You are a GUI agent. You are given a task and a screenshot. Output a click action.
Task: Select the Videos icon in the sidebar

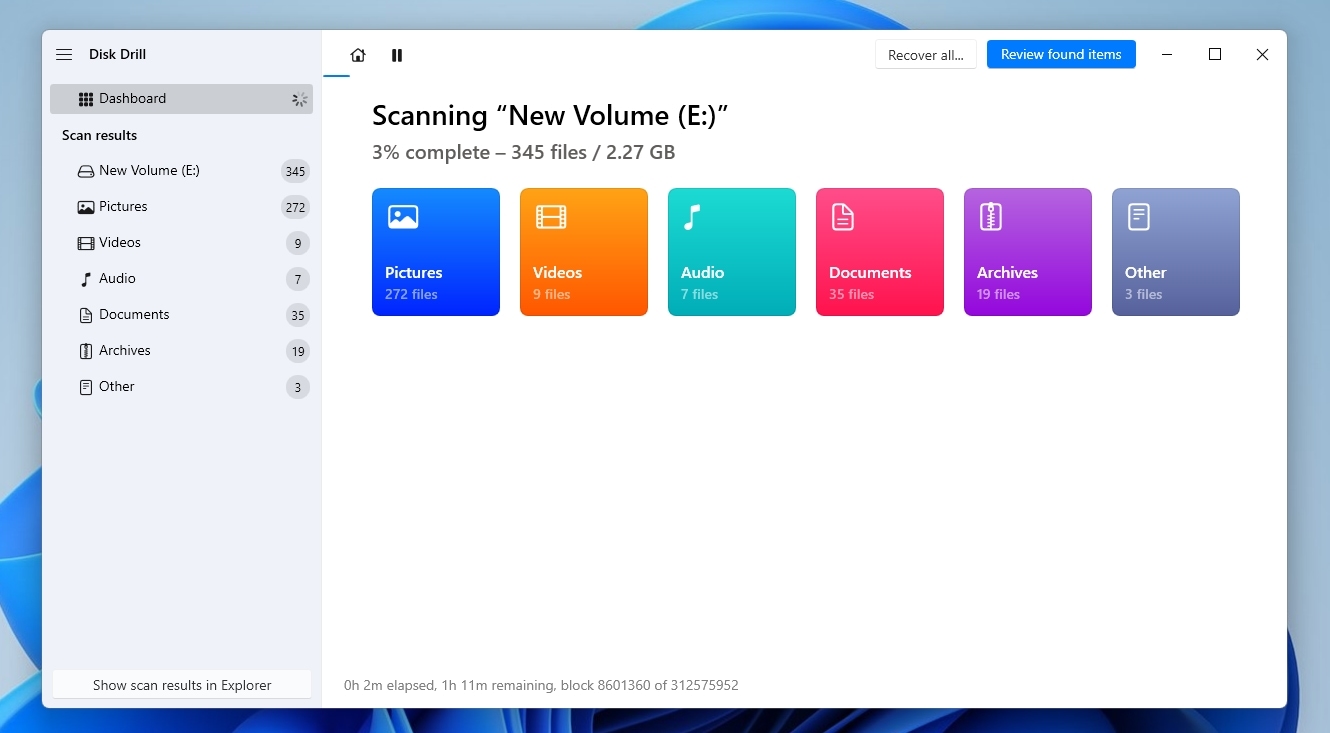pos(85,242)
